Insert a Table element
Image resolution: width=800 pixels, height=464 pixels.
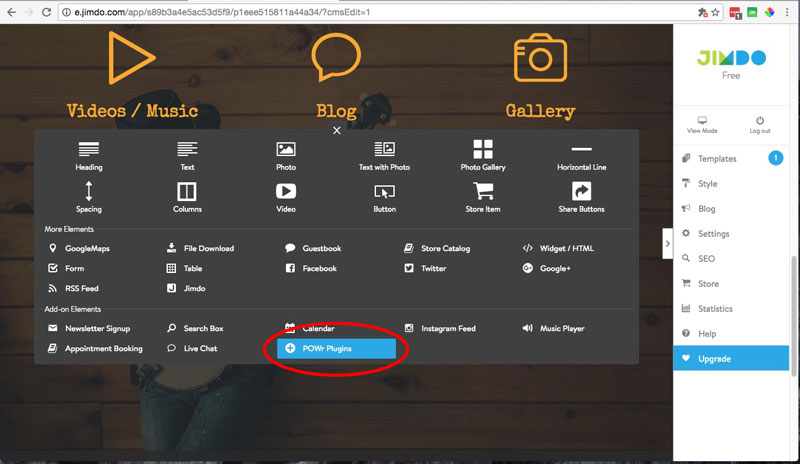coord(185,268)
